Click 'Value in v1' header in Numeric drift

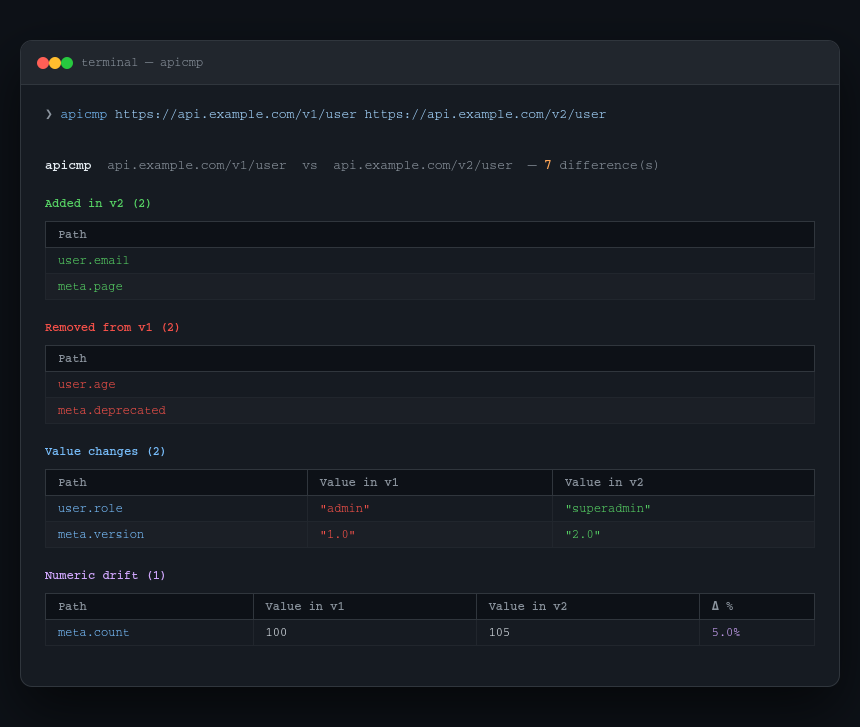click(365, 606)
